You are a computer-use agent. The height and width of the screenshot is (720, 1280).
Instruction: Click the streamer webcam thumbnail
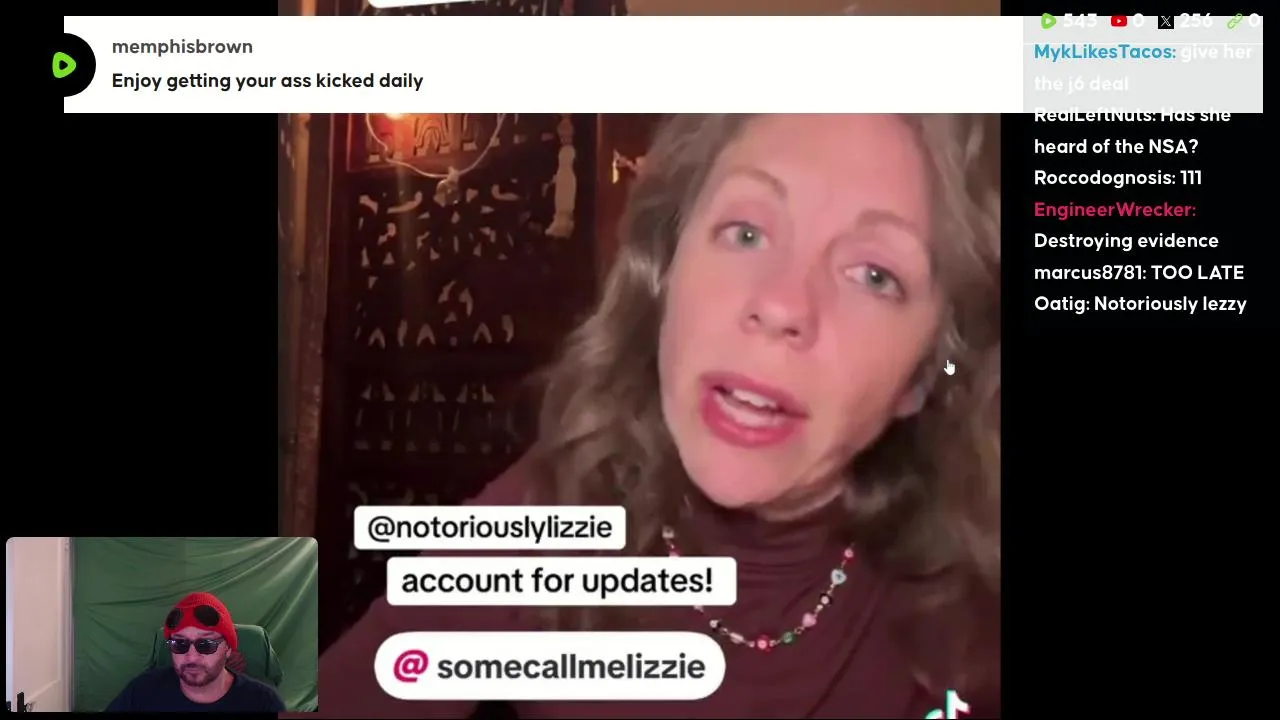(x=162, y=625)
